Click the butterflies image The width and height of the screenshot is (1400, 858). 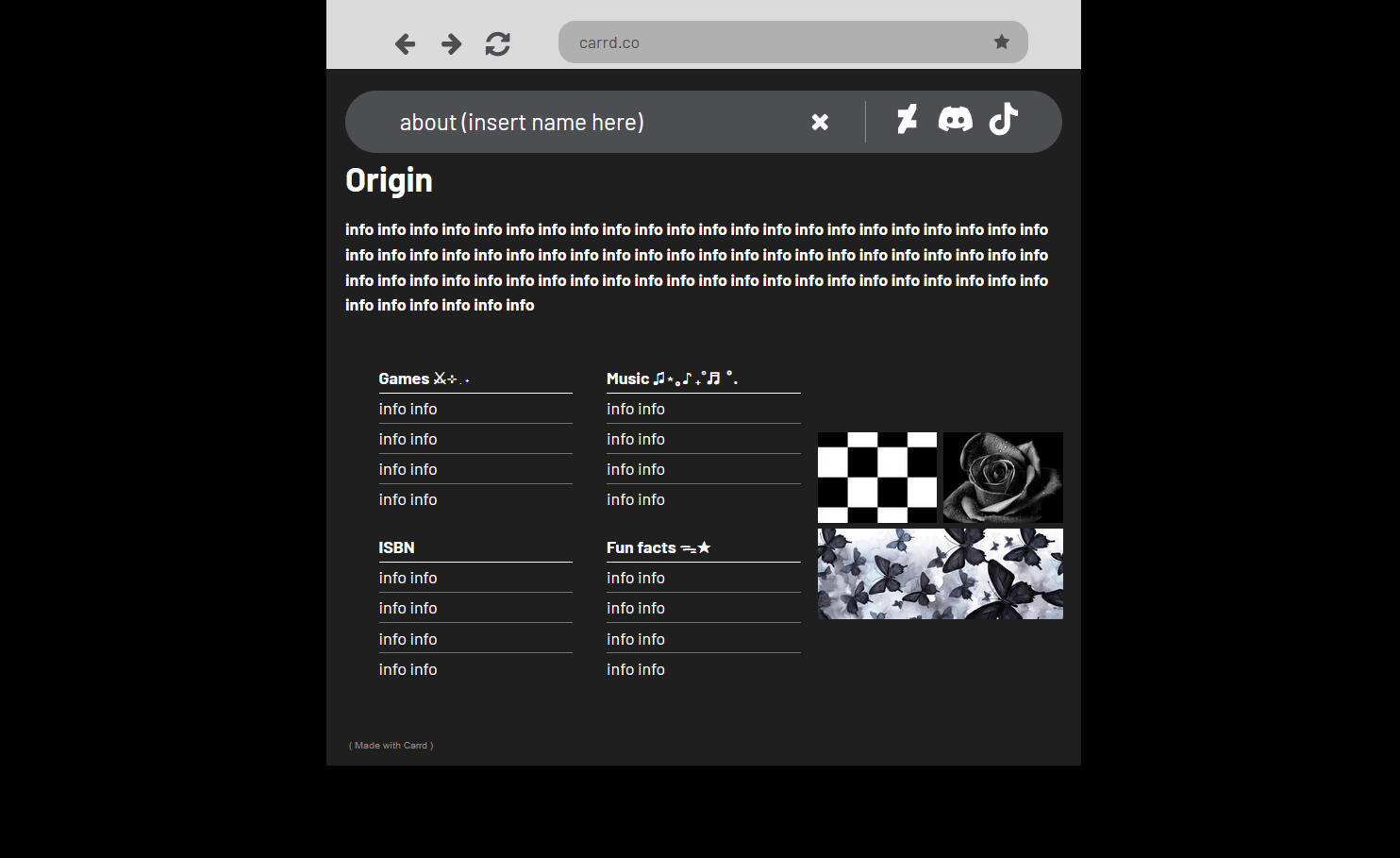(x=940, y=573)
